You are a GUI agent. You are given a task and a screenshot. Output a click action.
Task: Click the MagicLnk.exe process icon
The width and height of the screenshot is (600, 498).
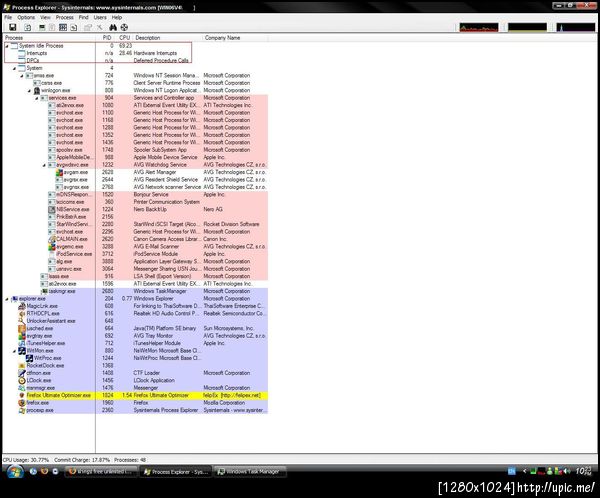tap(22, 306)
